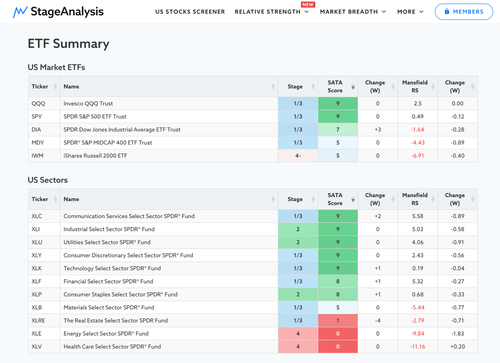Click the Members button

[464, 12]
